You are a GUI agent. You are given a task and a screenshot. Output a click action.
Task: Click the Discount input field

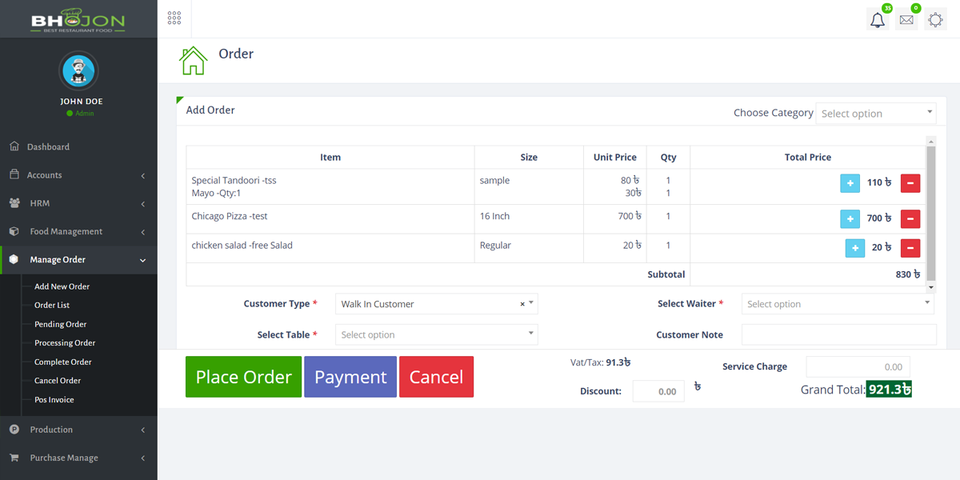click(658, 391)
